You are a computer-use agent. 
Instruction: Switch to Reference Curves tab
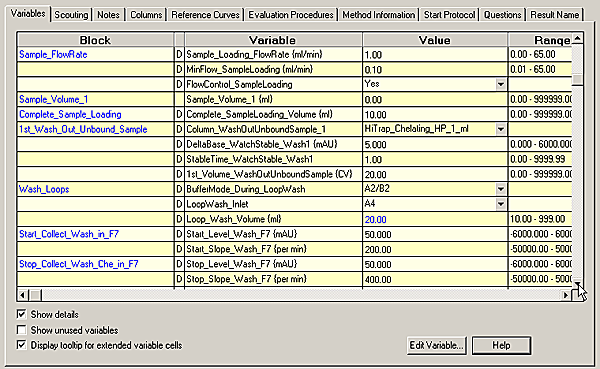205,15
